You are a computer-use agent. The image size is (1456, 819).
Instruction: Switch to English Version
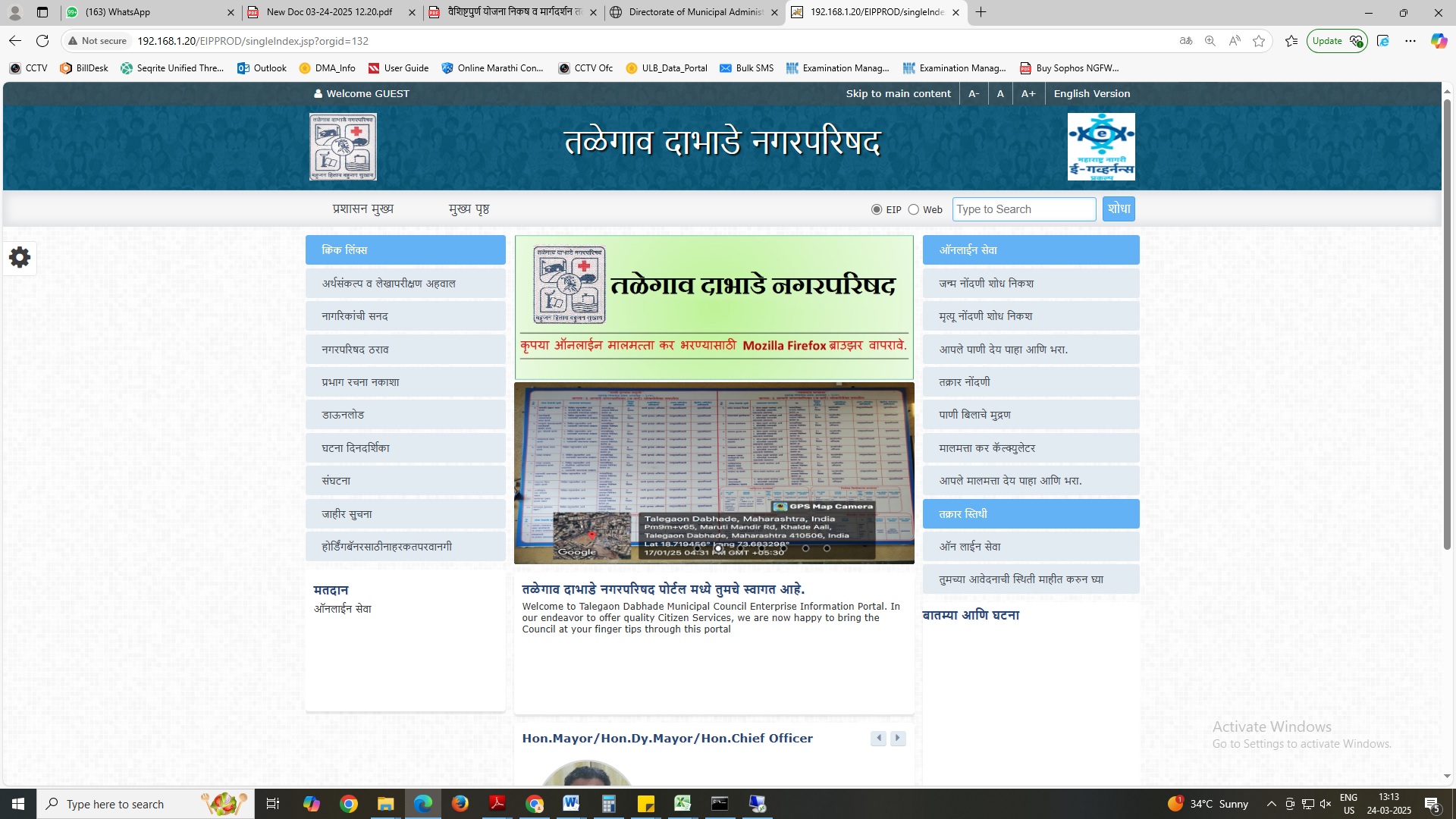(x=1091, y=94)
